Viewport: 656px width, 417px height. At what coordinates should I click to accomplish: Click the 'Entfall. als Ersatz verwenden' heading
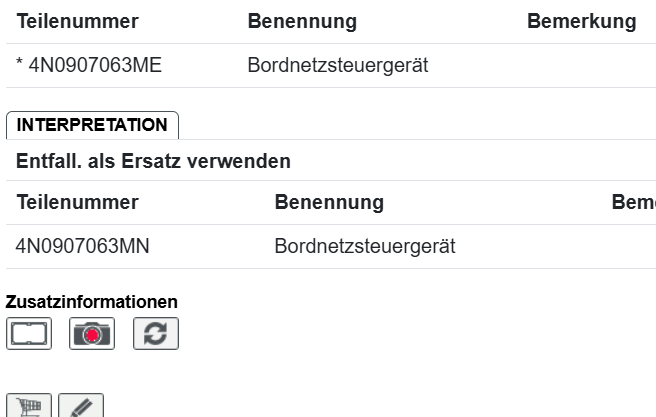153,160
